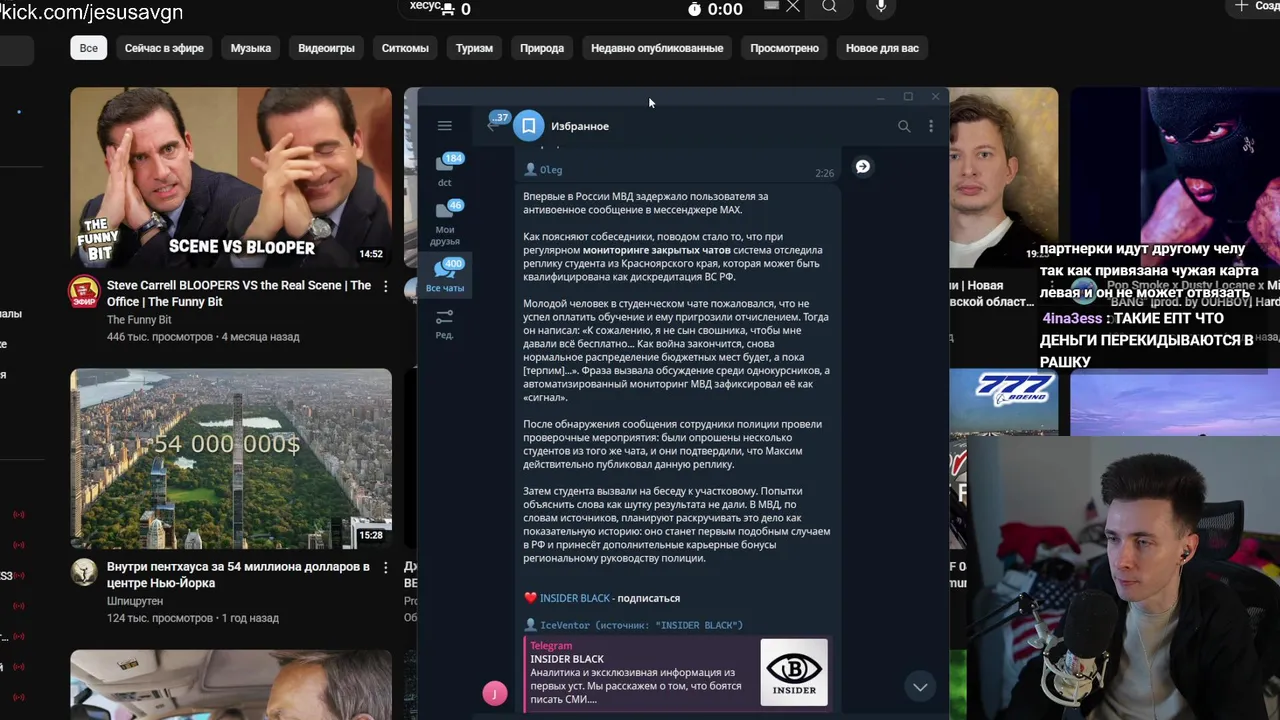Open Внутри пентхауса за 54 миллиона title
The height and width of the screenshot is (720, 1280).
pos(238,575)
